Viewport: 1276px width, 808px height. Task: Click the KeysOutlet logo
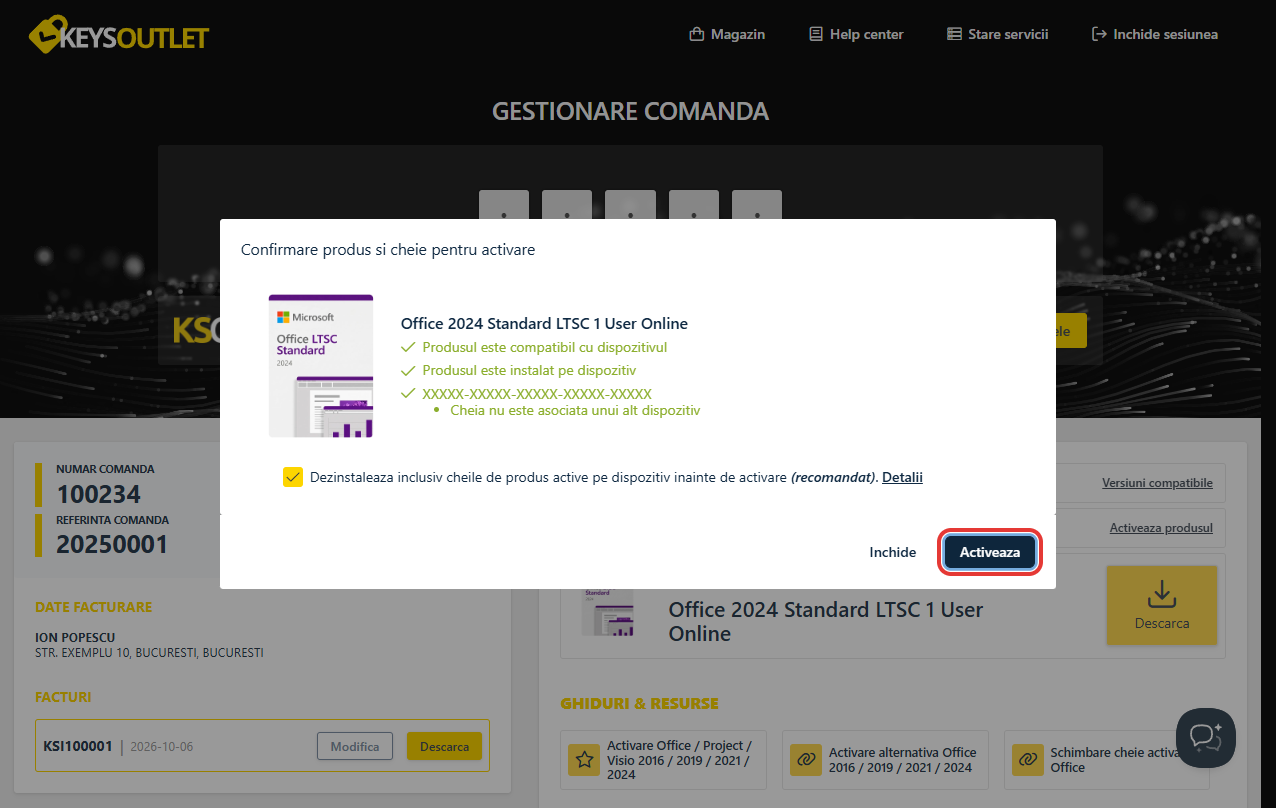pyautogui.click(x=119, y=35)
